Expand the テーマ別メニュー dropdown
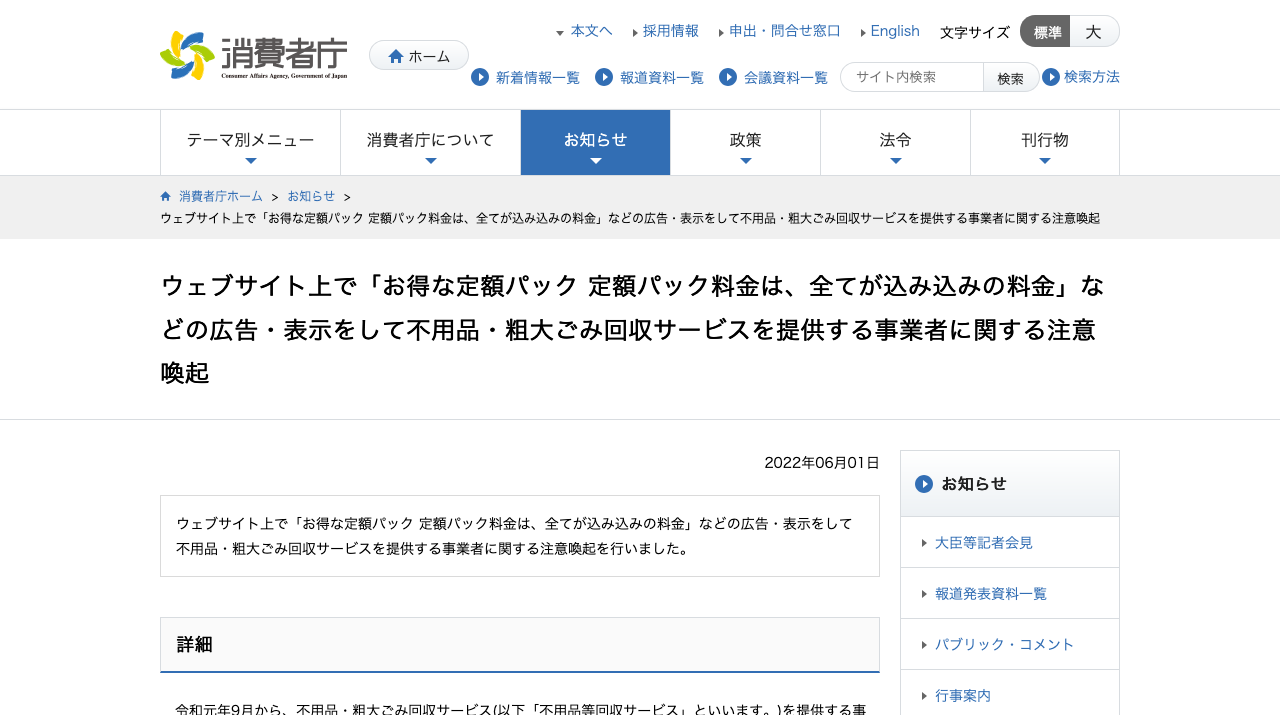Image resolution: width=1280 pixels, height=715 pixels. (251, 143)
